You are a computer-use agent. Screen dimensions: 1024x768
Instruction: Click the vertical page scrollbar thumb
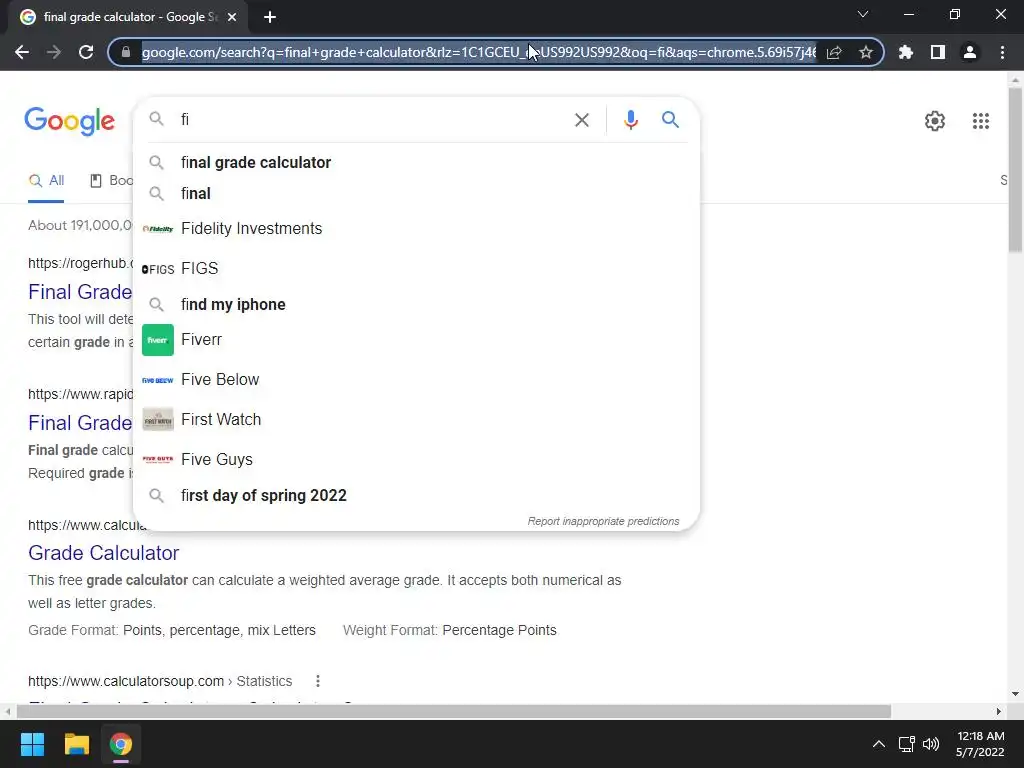coord(1015,170)
